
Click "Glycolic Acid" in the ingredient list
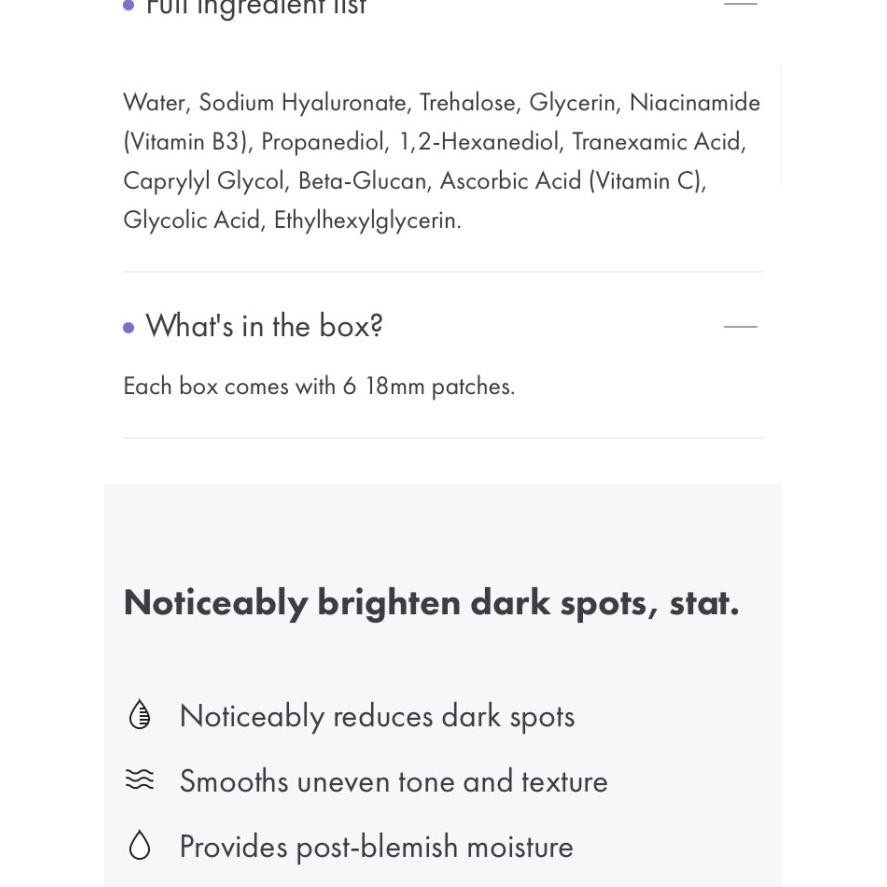pos(191,220)
